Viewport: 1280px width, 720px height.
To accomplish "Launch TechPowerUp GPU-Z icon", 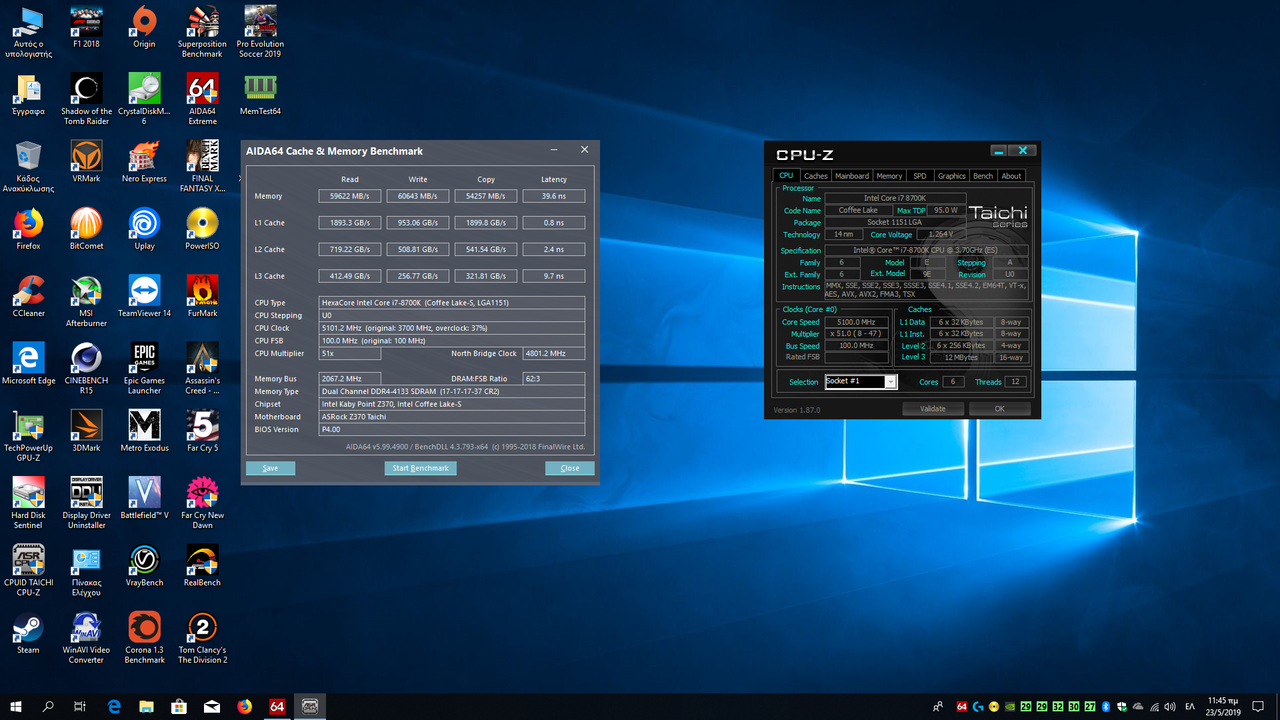I will click(28, 436).
